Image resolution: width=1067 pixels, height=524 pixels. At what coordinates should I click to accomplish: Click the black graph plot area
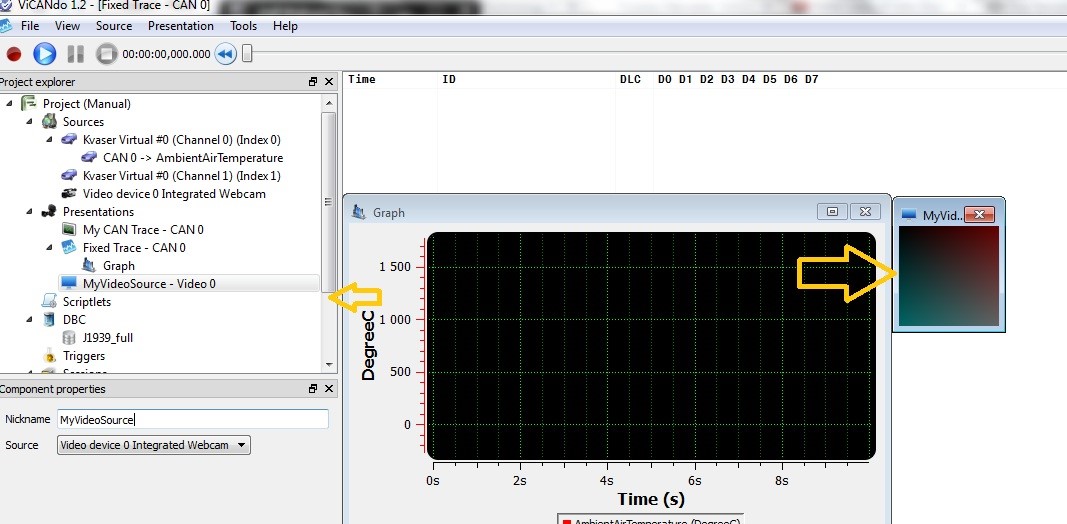coord(651,346)
